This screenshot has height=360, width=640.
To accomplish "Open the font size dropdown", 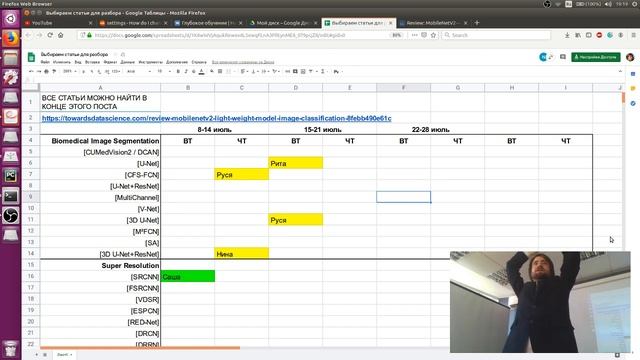I will [x=164, y=71].
